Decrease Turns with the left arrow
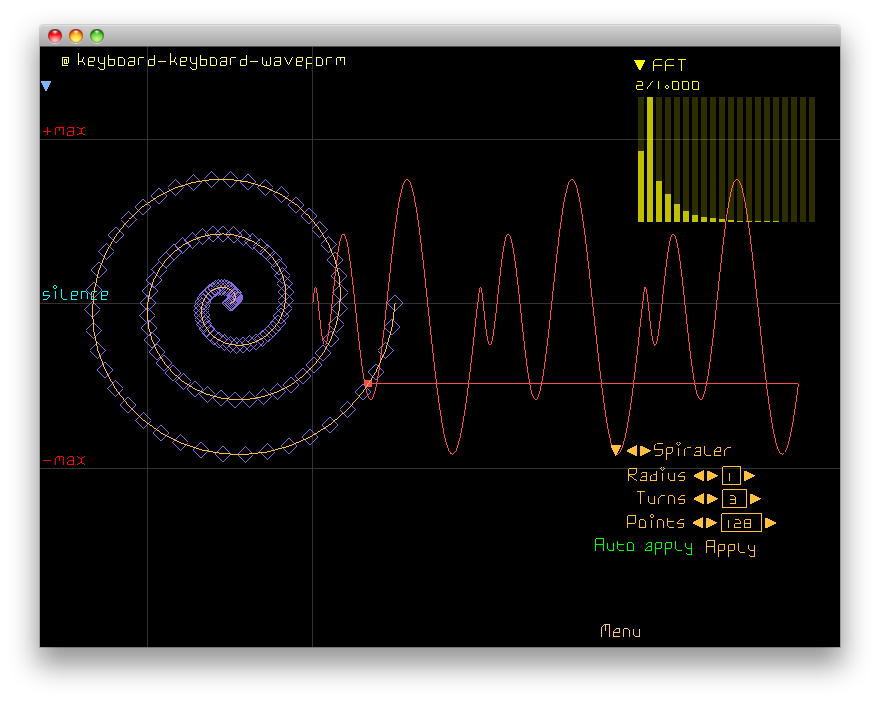Image resolution: width=880 pixels, height=702 pixels. (x=699, y=499)
